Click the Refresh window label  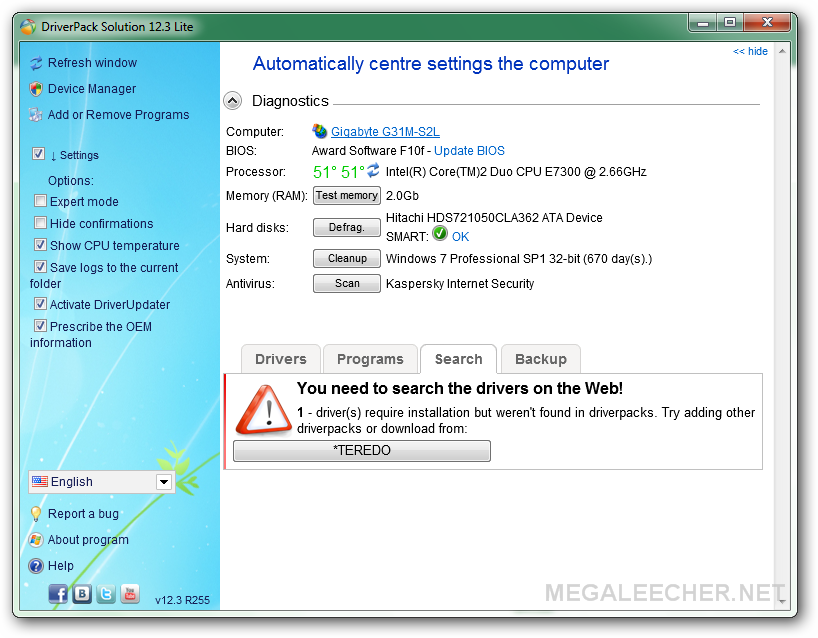(92, 63)
